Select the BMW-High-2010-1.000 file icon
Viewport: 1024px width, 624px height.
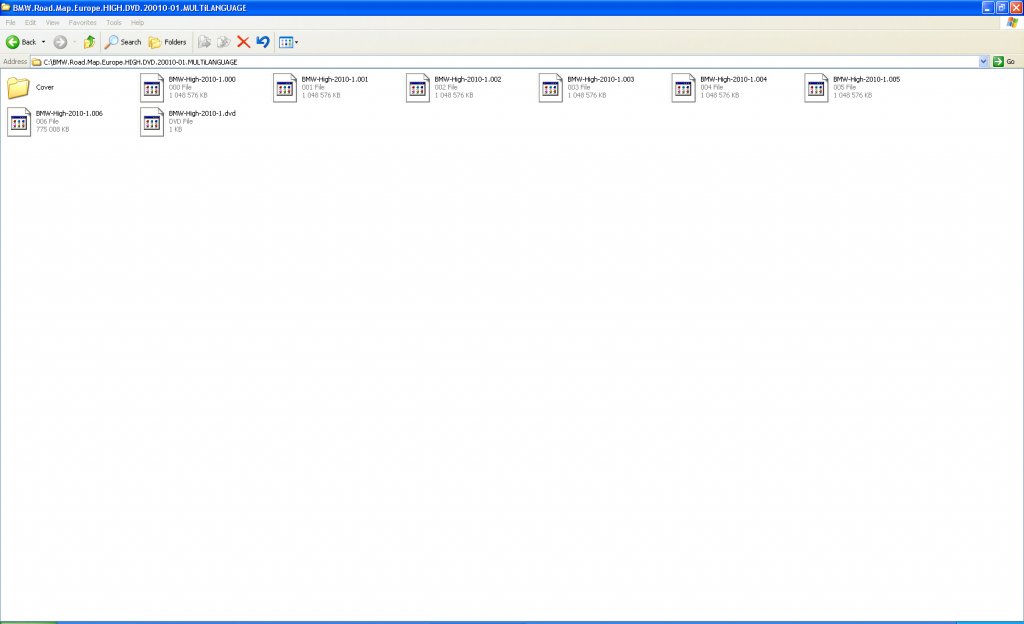pos(152,88)
